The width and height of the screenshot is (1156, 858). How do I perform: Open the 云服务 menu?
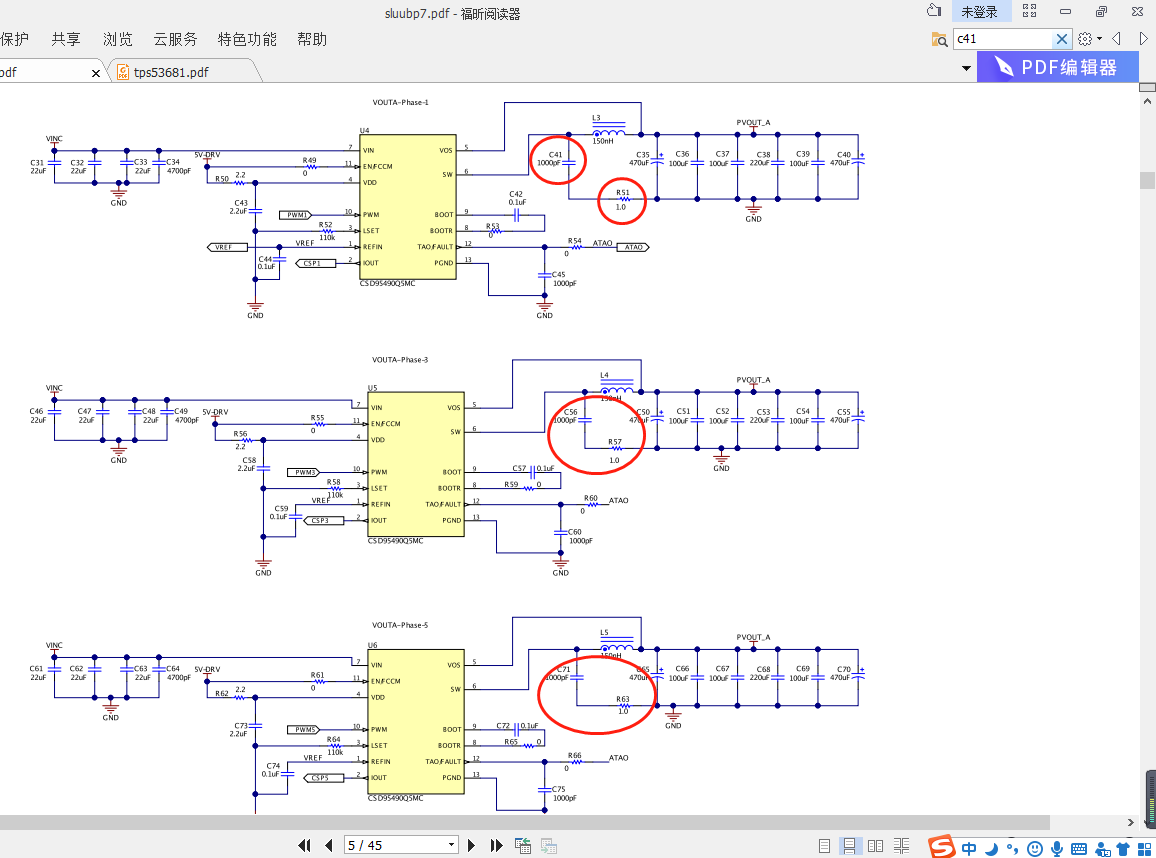175,40
